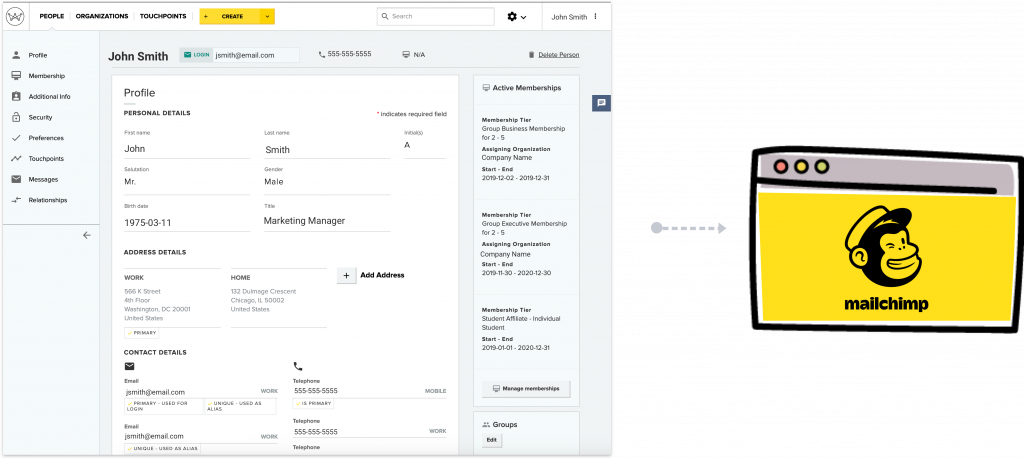Click the Groups Edit button
Viewport: 1024px width, 459px height.
(x=492, y=440)
